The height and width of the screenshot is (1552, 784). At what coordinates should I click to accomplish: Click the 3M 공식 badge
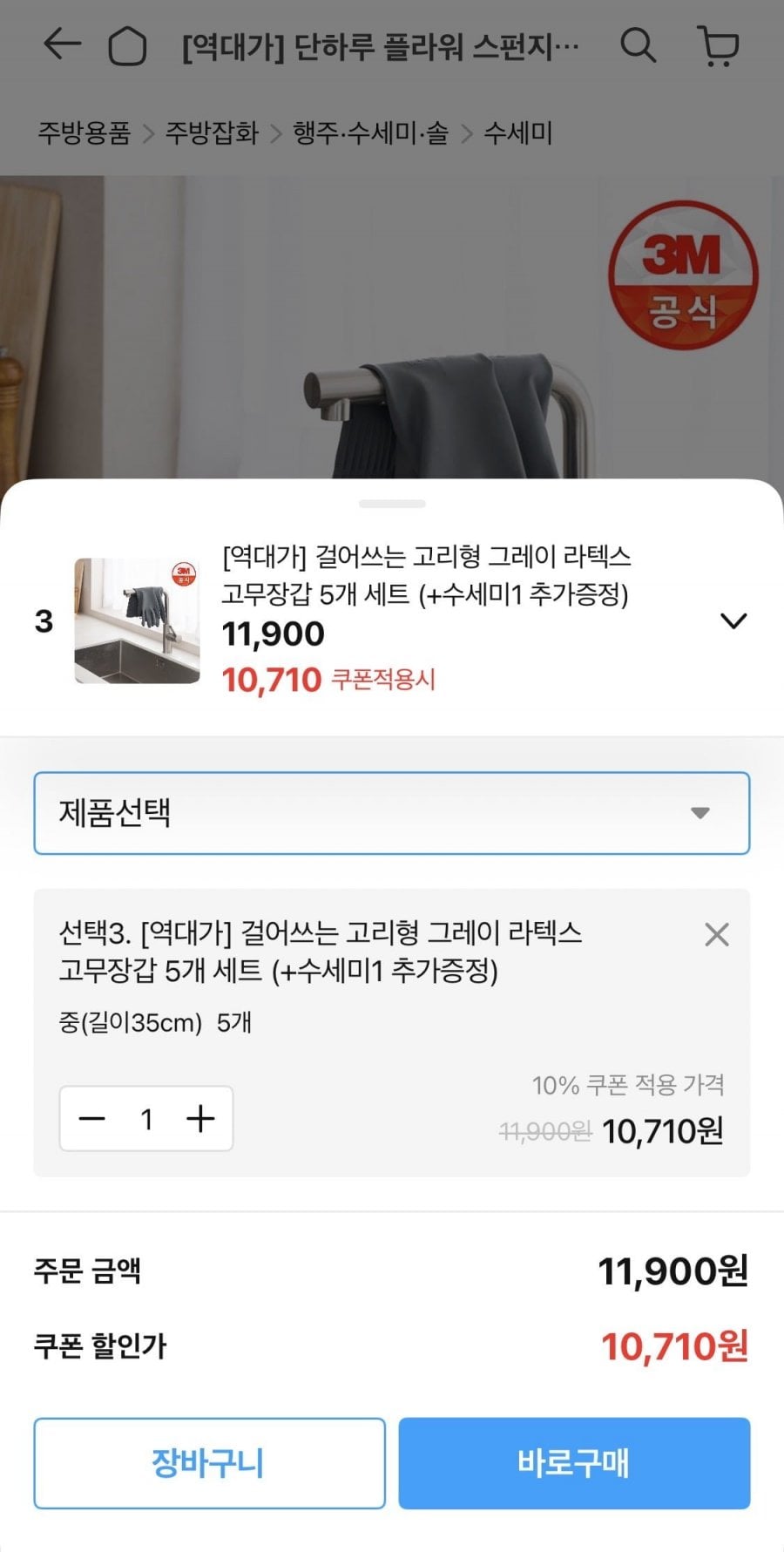tap(682, 275)
